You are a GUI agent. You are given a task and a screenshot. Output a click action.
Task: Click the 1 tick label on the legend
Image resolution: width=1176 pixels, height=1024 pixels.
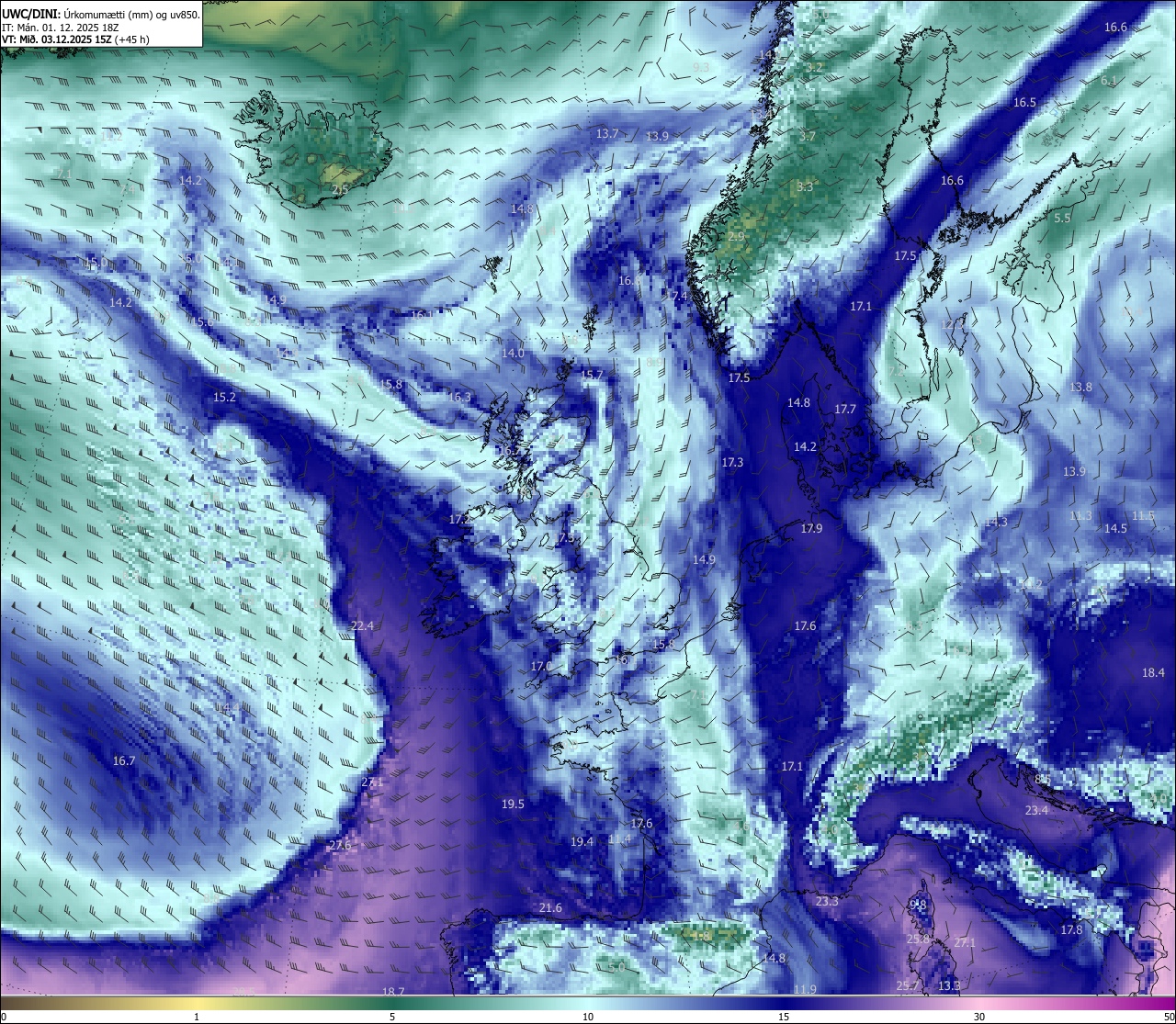coord(197,1016)
